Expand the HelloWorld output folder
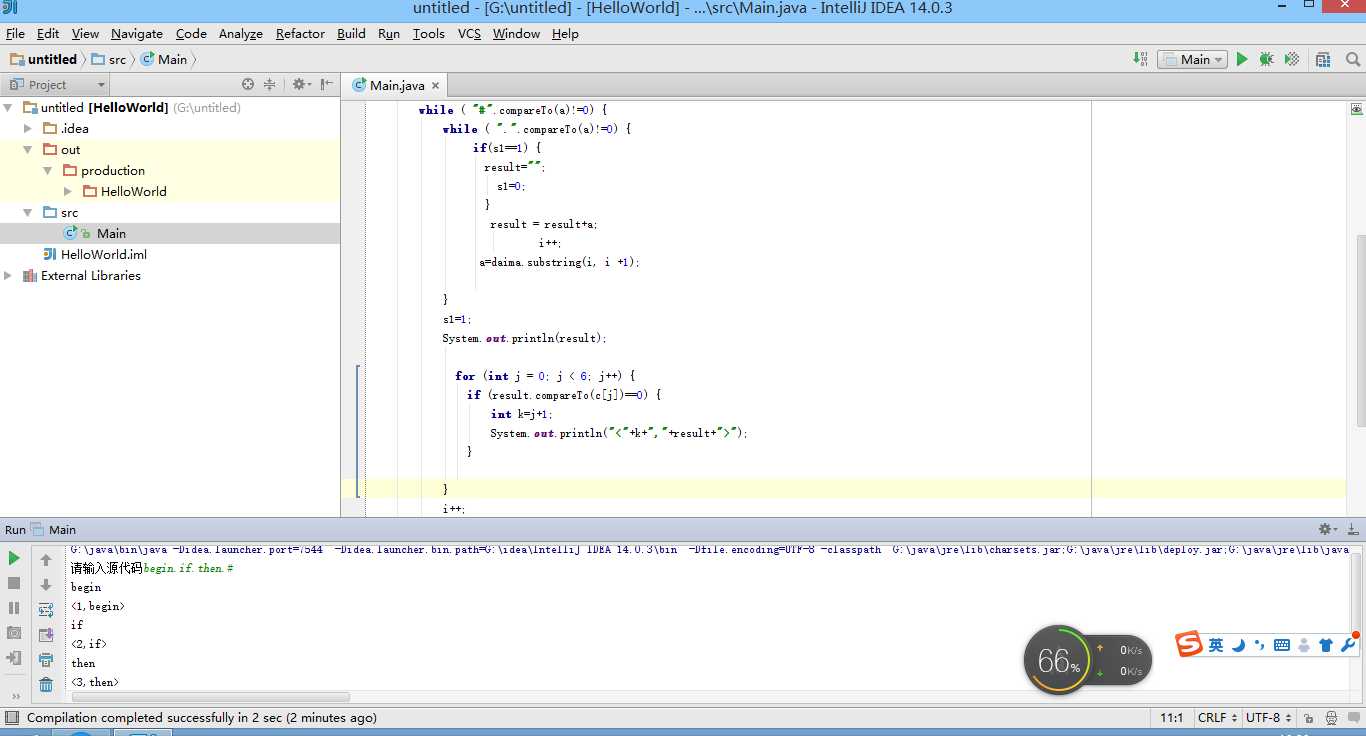The image size is (1366, 736). [68, 191]
